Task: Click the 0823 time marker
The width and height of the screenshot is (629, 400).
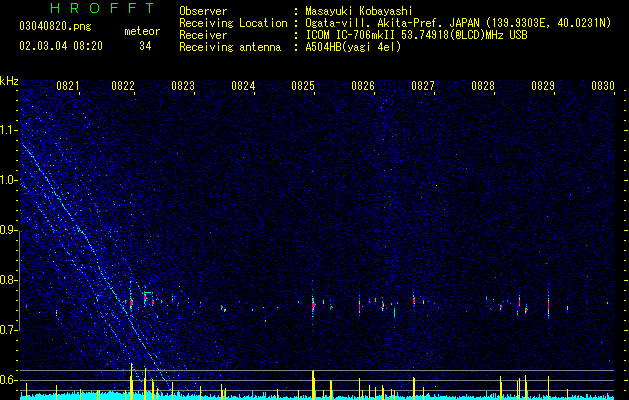Action: point(183,86)
